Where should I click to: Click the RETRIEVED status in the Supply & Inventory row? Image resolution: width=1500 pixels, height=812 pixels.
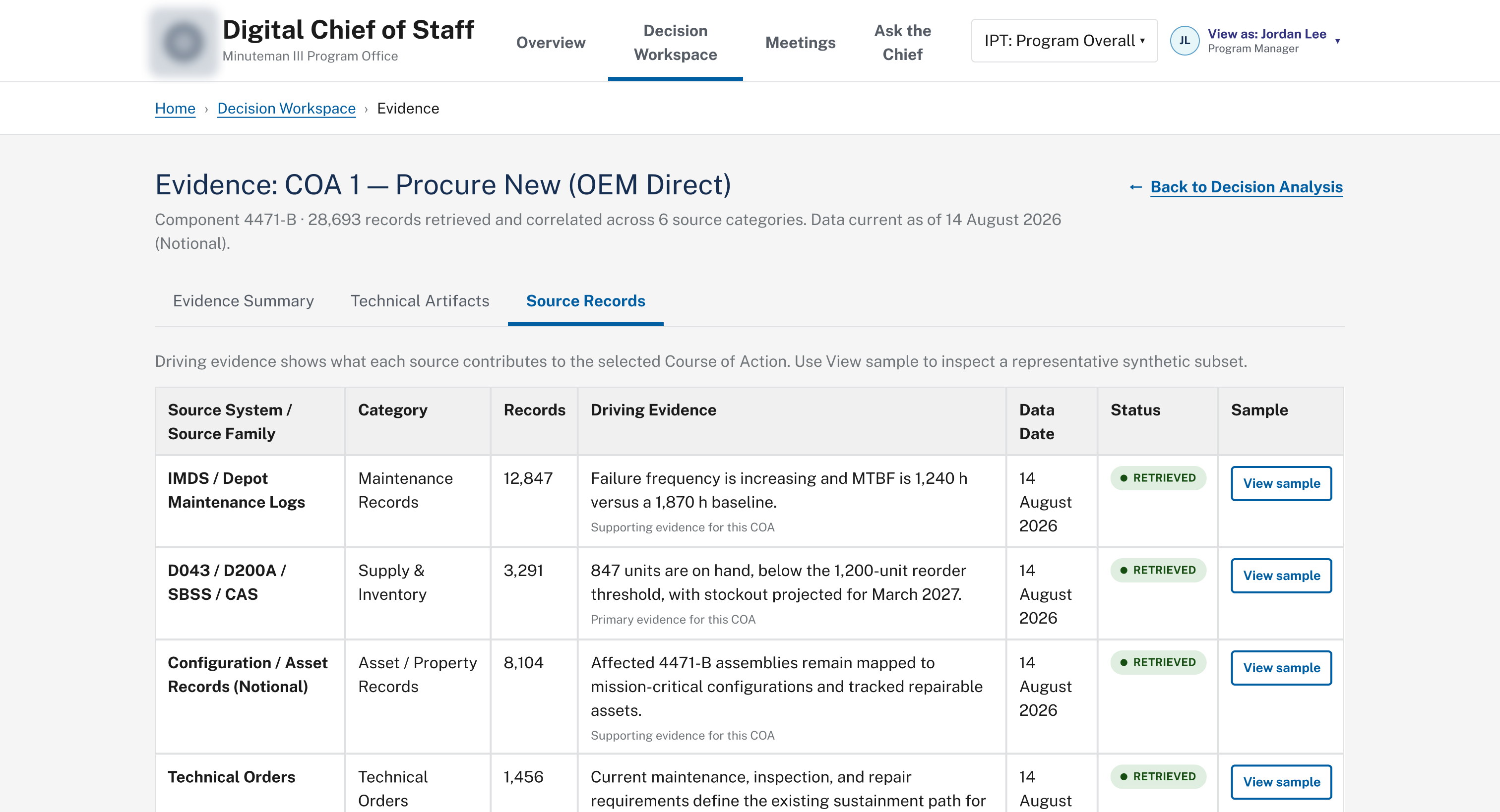[x=1158, y=571]
